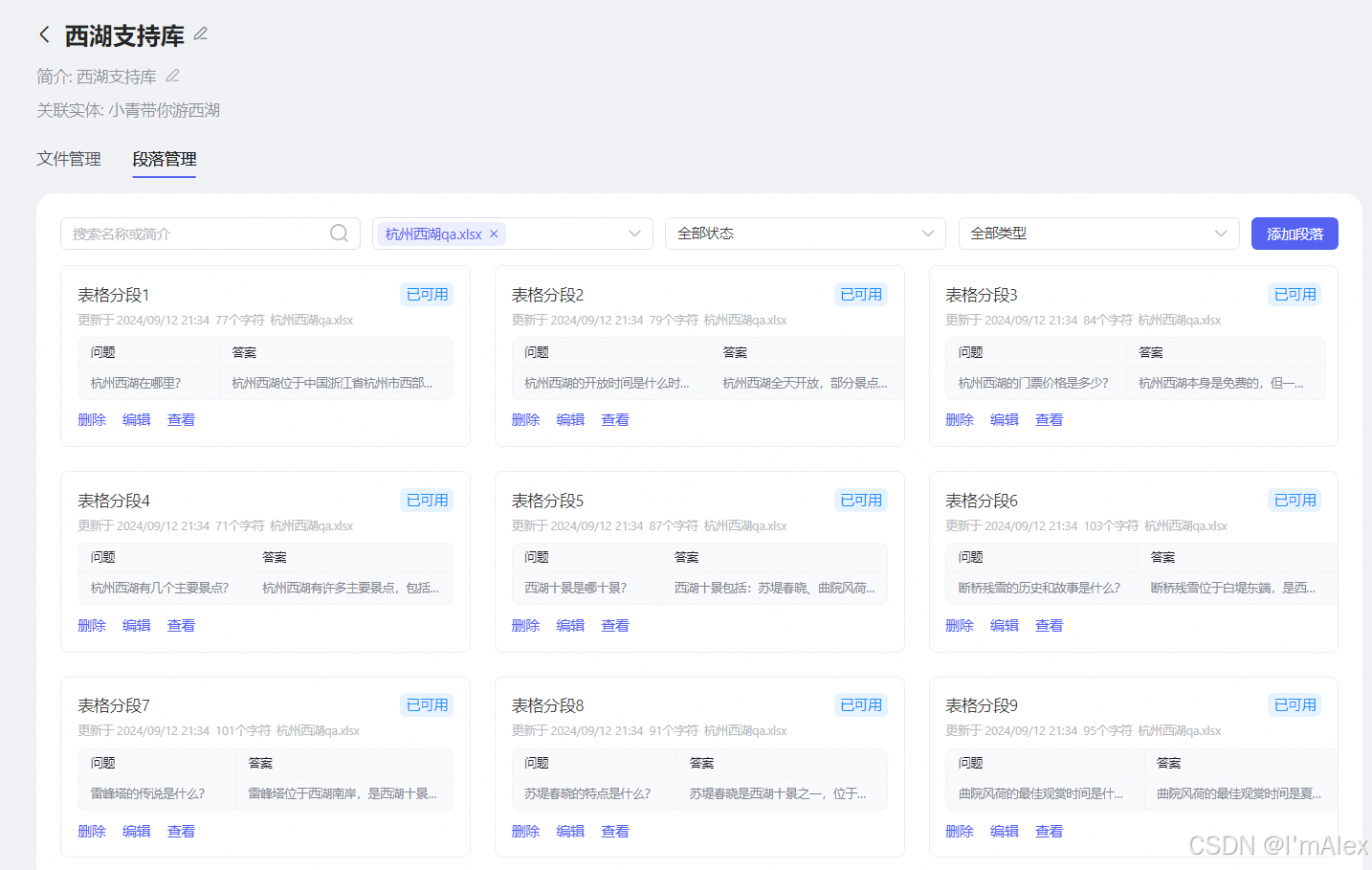View 表格分段1 details

point(182,419)
